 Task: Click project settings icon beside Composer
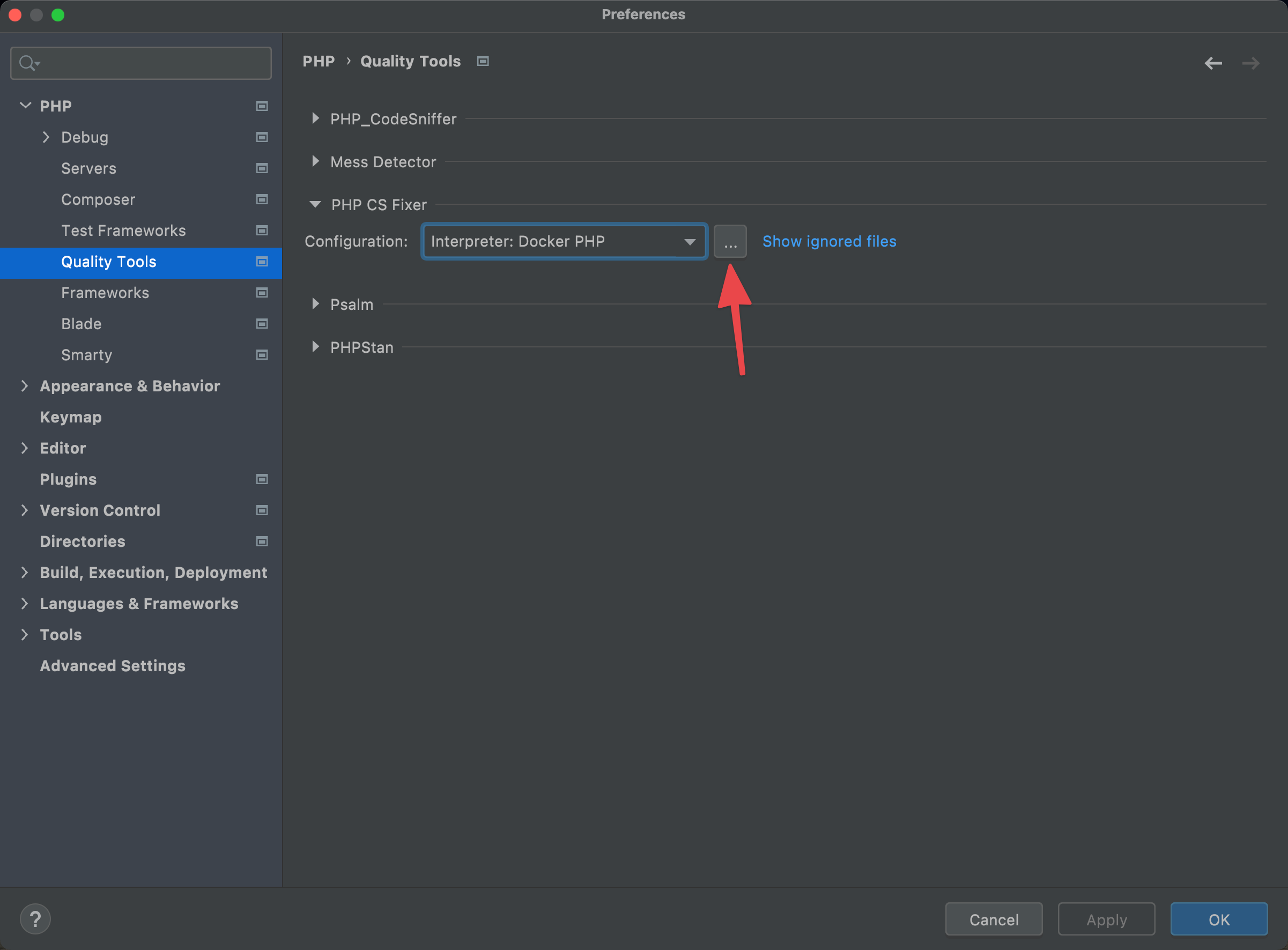click(262, 199)
